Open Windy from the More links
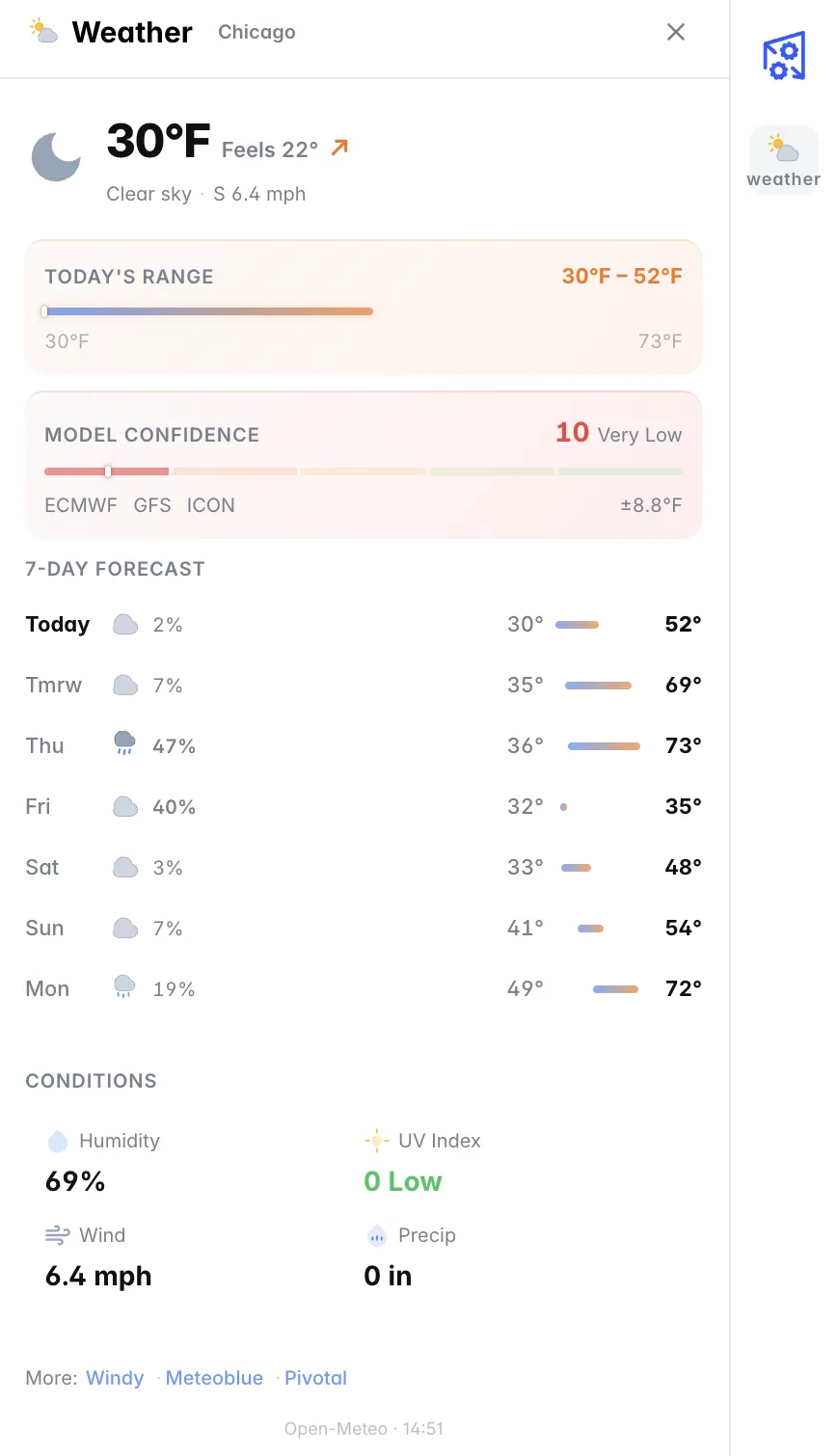The width and height of the screenshot is (837, 1456). tap(115, 1377)
